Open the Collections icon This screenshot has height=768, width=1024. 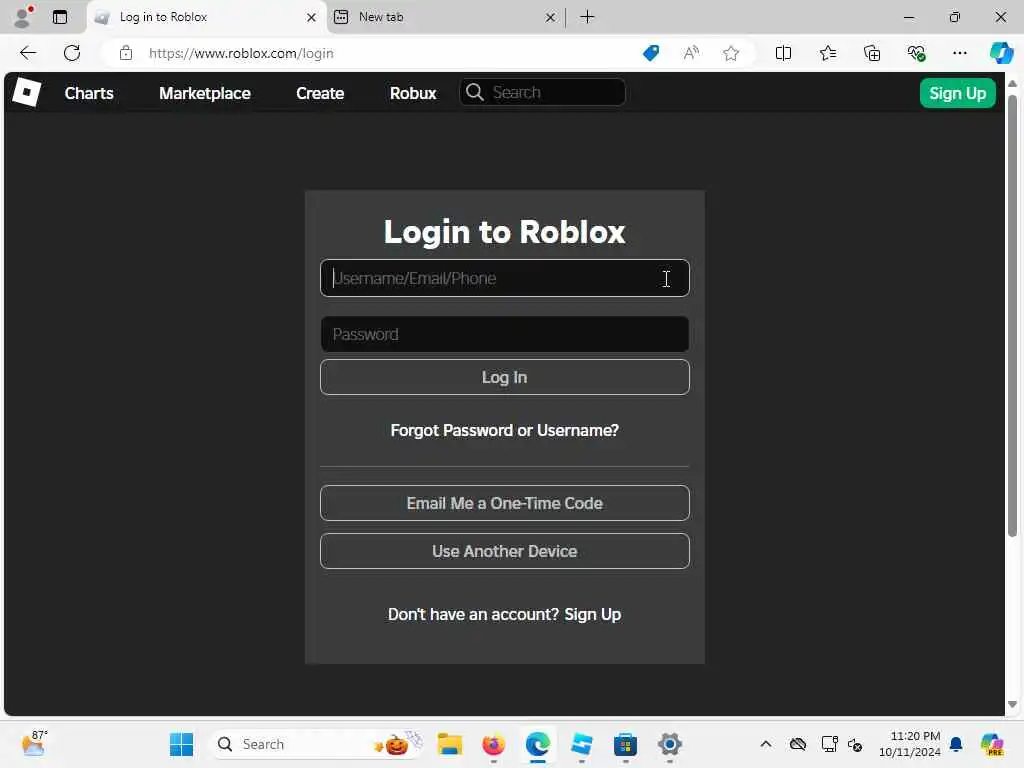872,53
